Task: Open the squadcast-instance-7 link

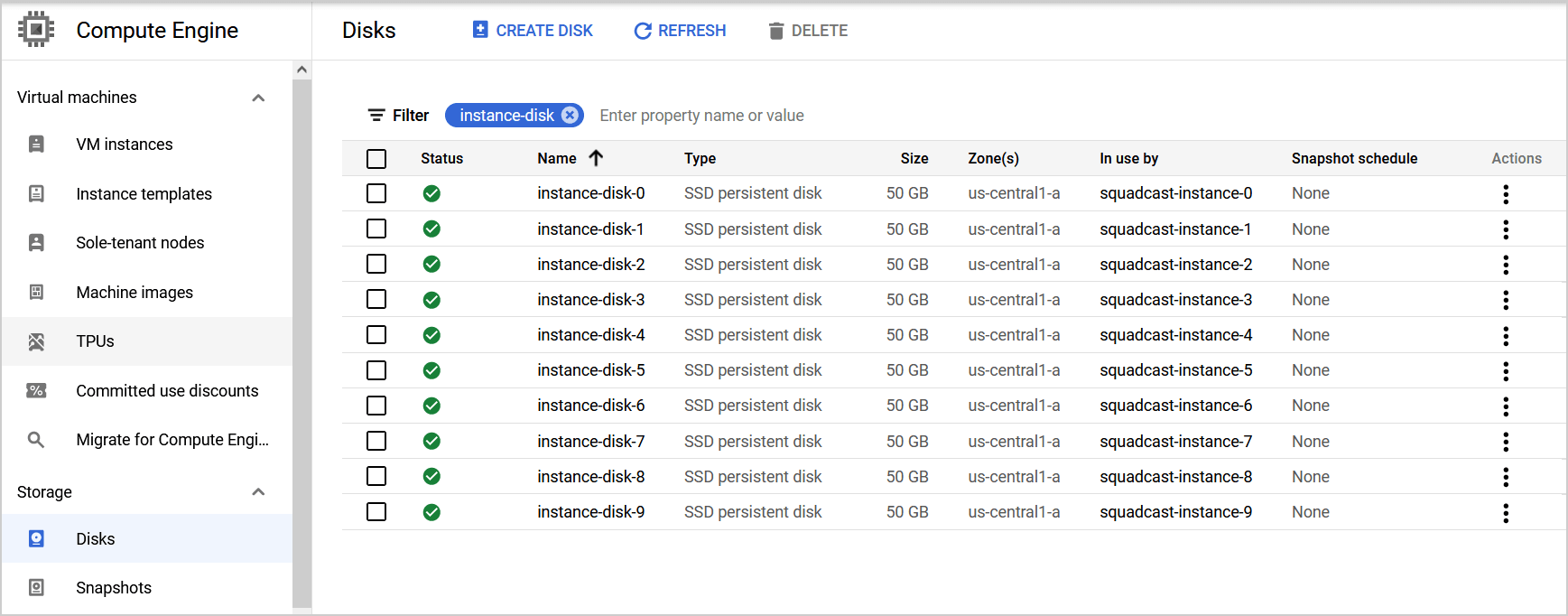Action: [x=1175, y=442]
